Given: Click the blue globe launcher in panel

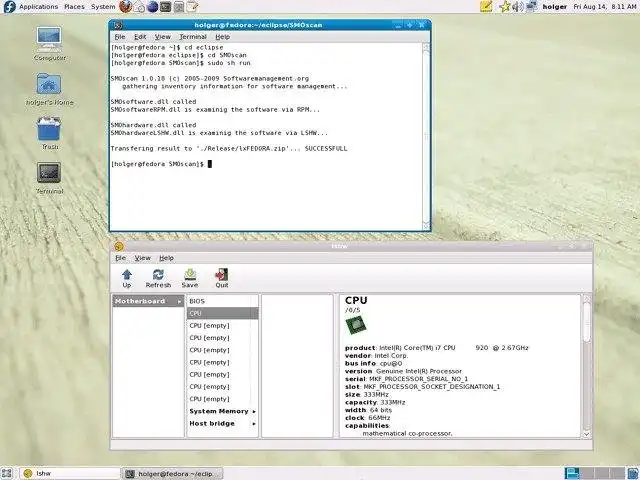Looking at the screenshot, I should (152, 7).
